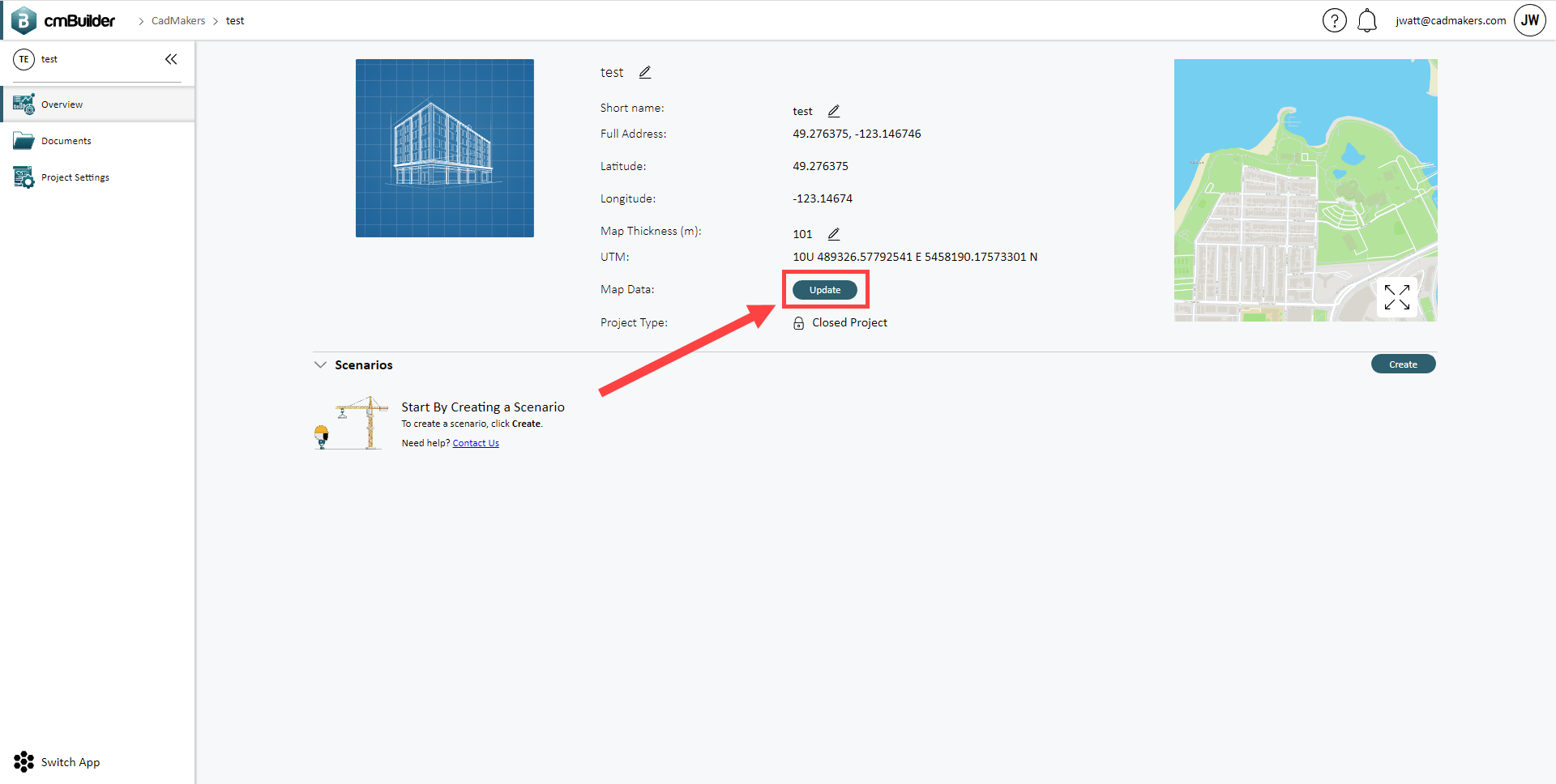Open the Contact Us link
The image size is (1556, 784).
[476, 442]
